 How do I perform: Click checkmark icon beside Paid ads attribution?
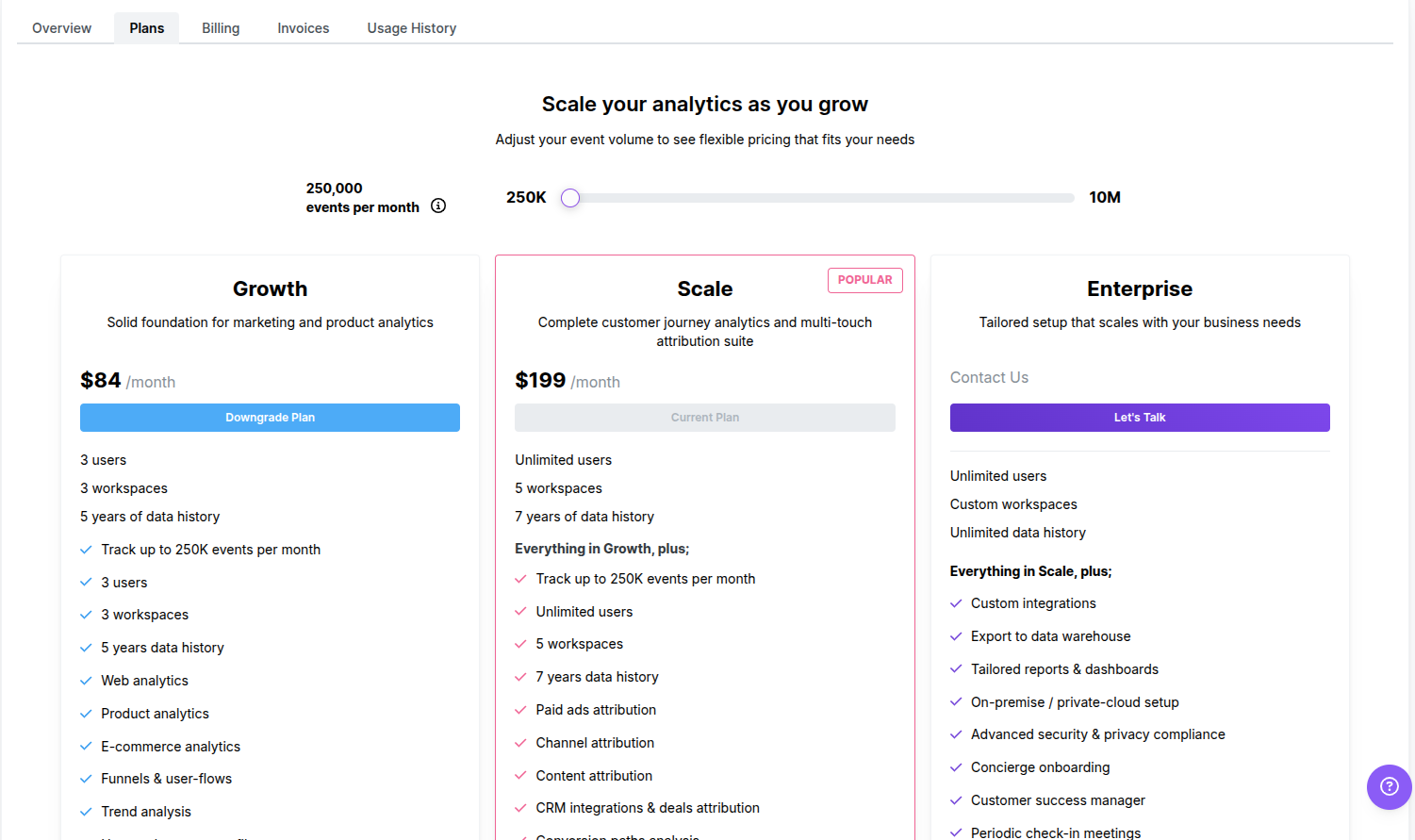[x=520, y=710]
